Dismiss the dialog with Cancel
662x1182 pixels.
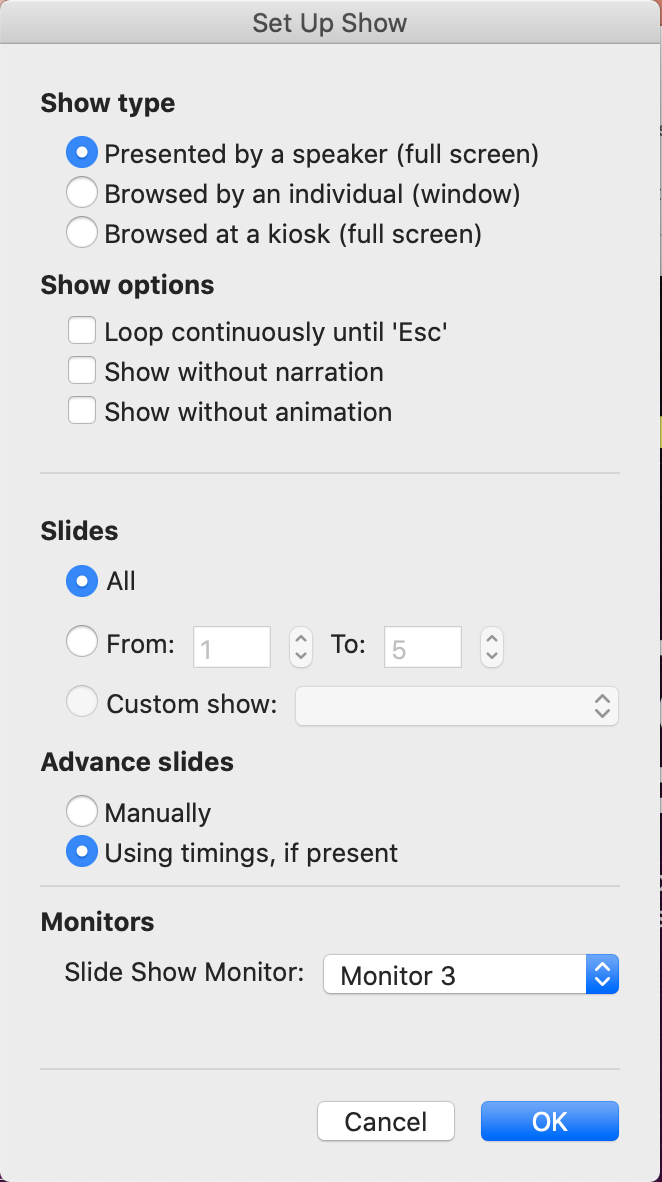coord(385,1121)
